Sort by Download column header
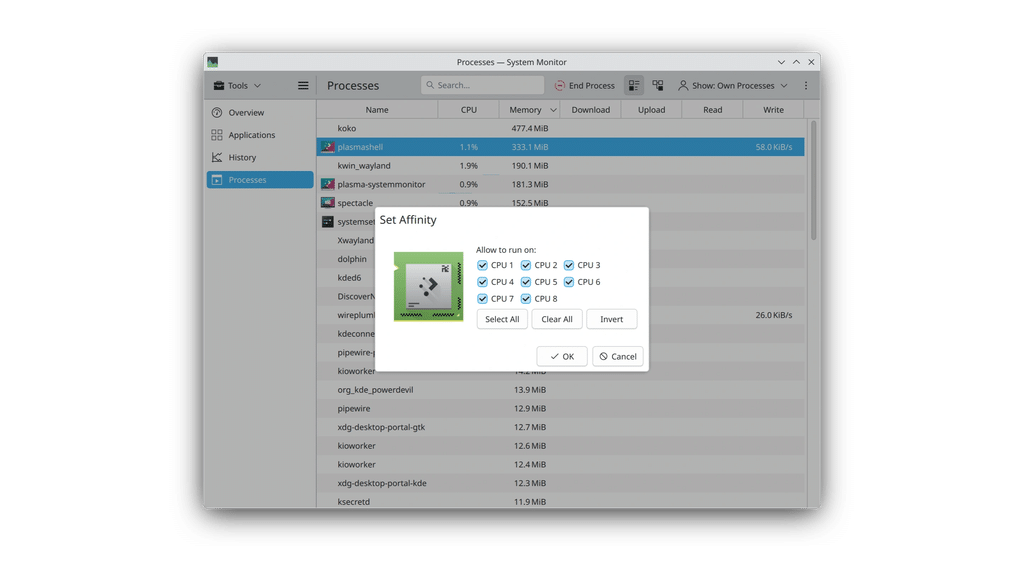This screenshot has height=576, width=1024. pyautogui.click(x=590, y=110)
